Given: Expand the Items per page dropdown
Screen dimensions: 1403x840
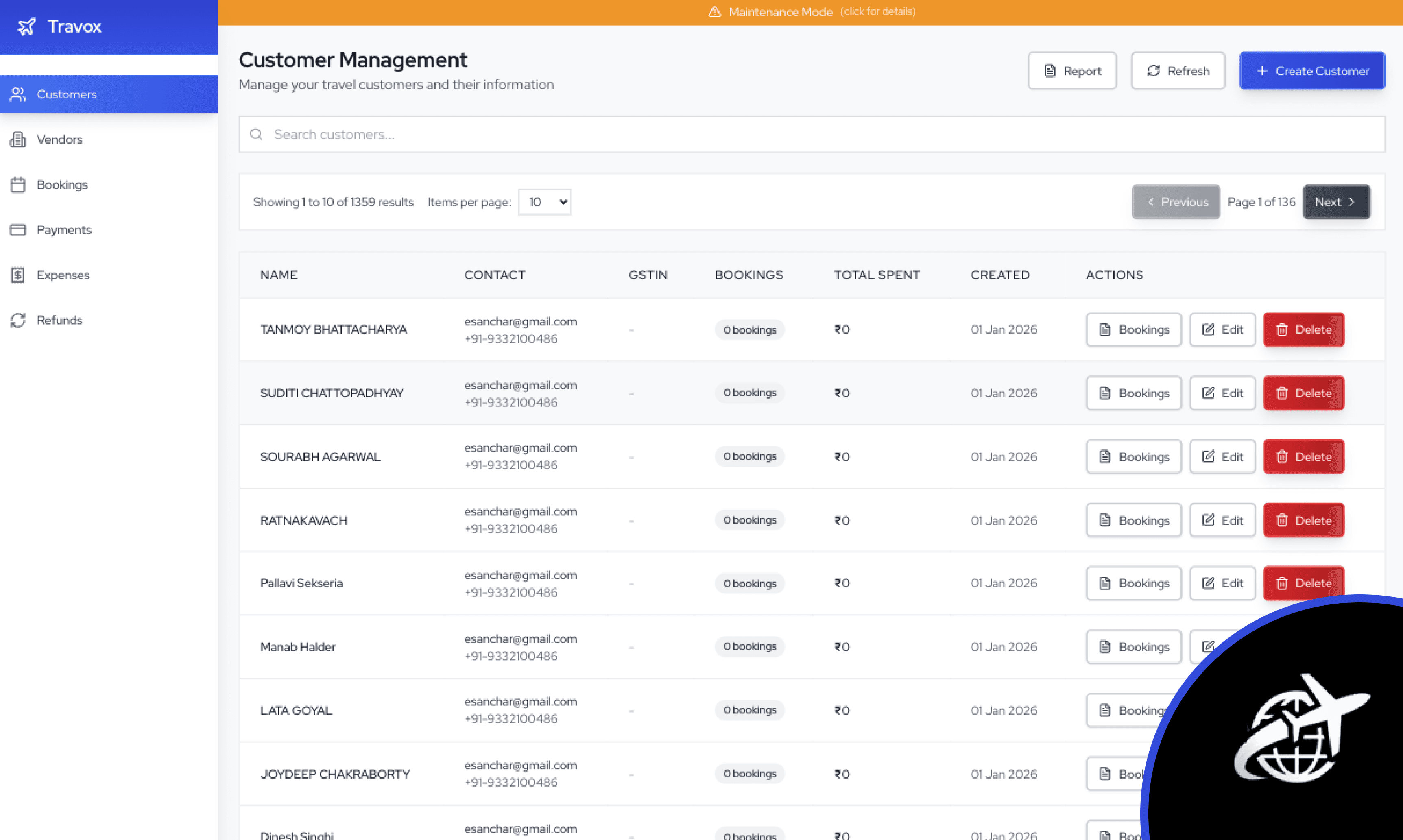Looking at the screenshot, I should [544, 202].
